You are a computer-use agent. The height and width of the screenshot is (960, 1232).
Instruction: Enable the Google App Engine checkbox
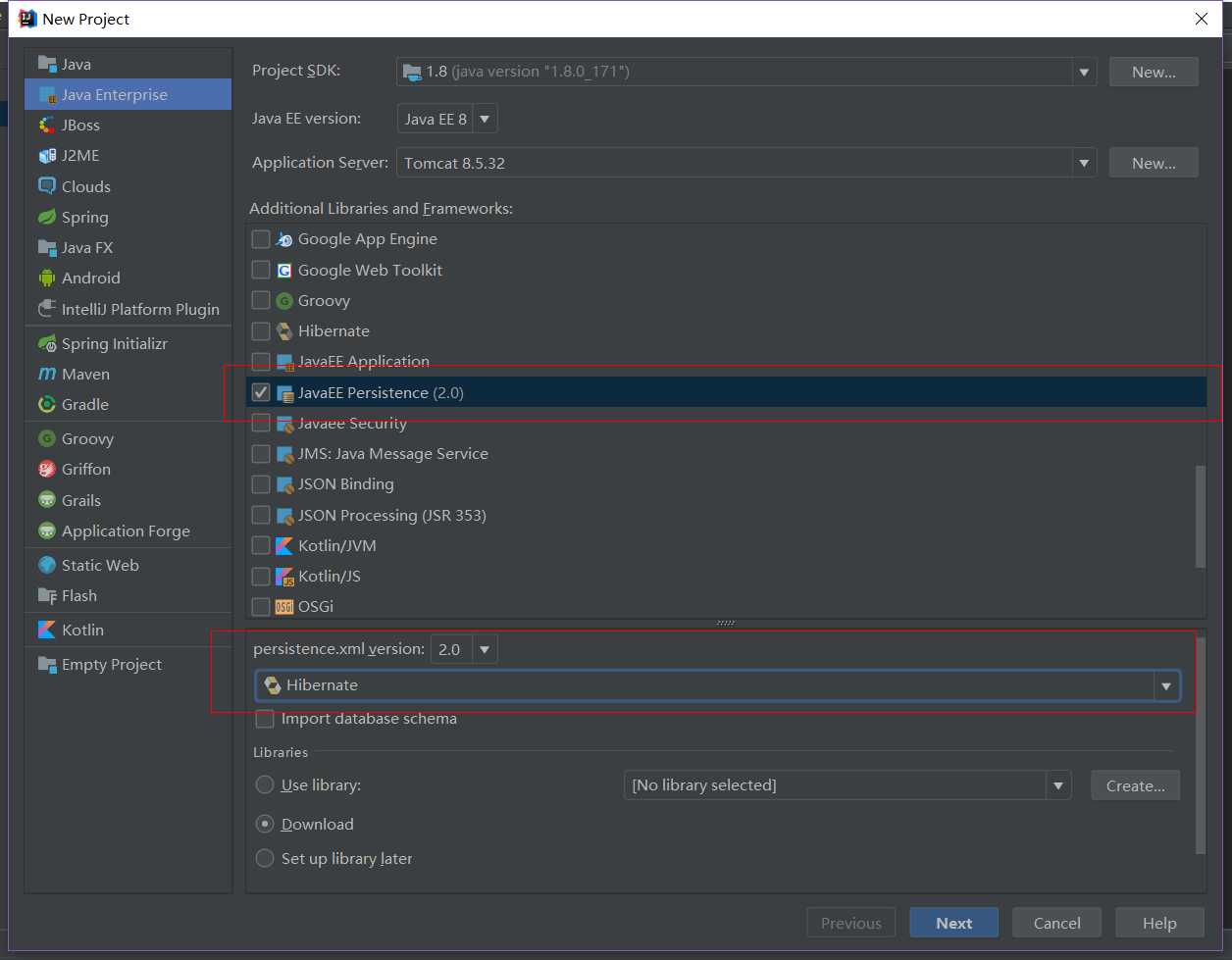pos(261,239)
